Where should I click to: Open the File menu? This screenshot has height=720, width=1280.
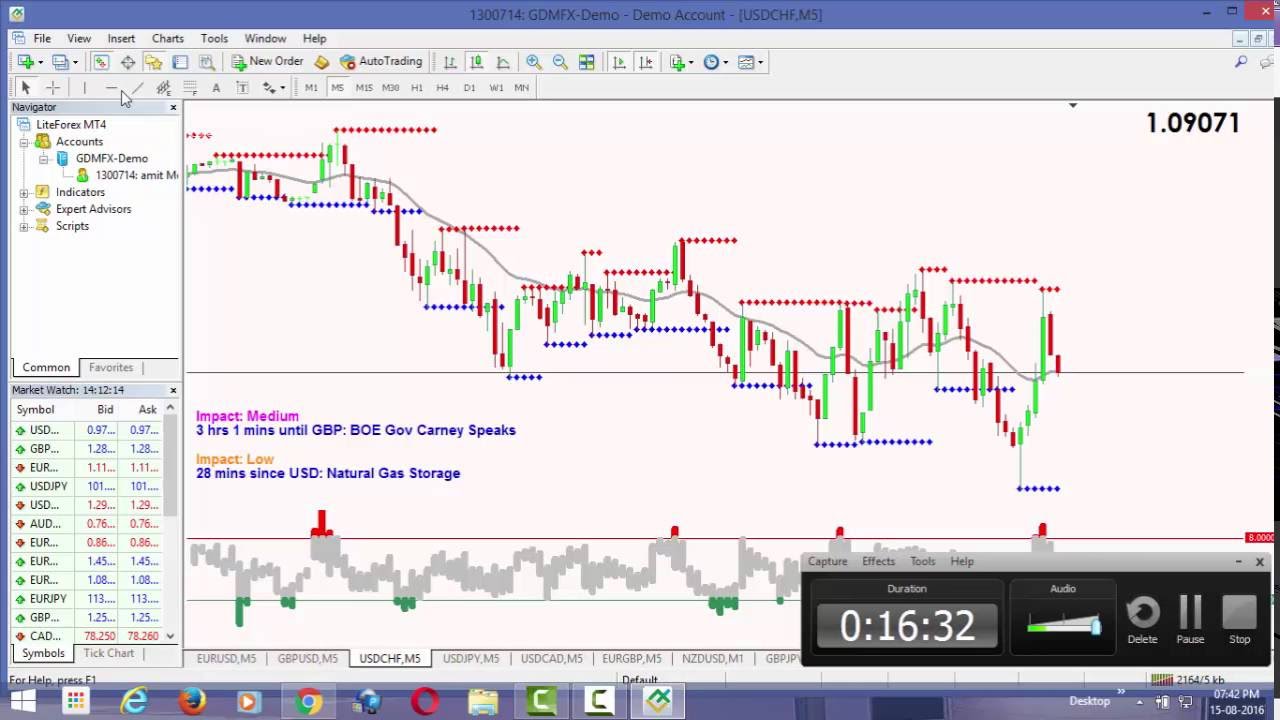(x=42, y=38)
